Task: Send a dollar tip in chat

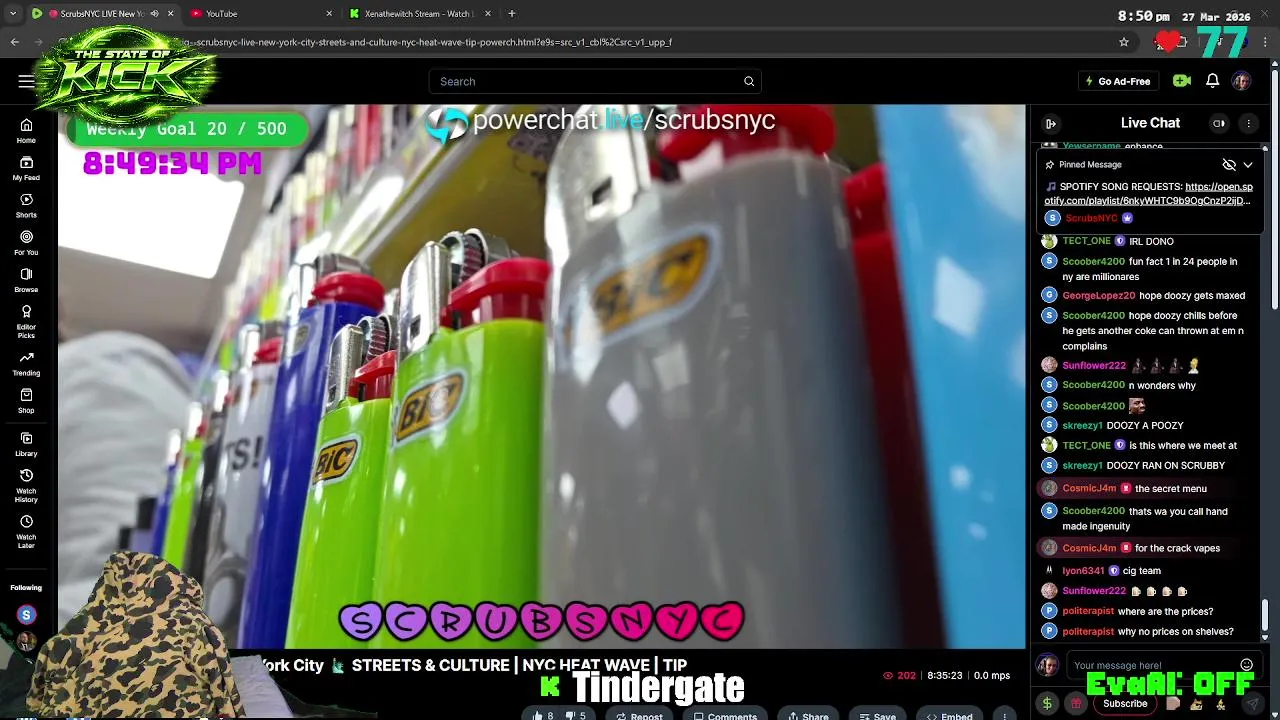Action: click(1047, 703)
